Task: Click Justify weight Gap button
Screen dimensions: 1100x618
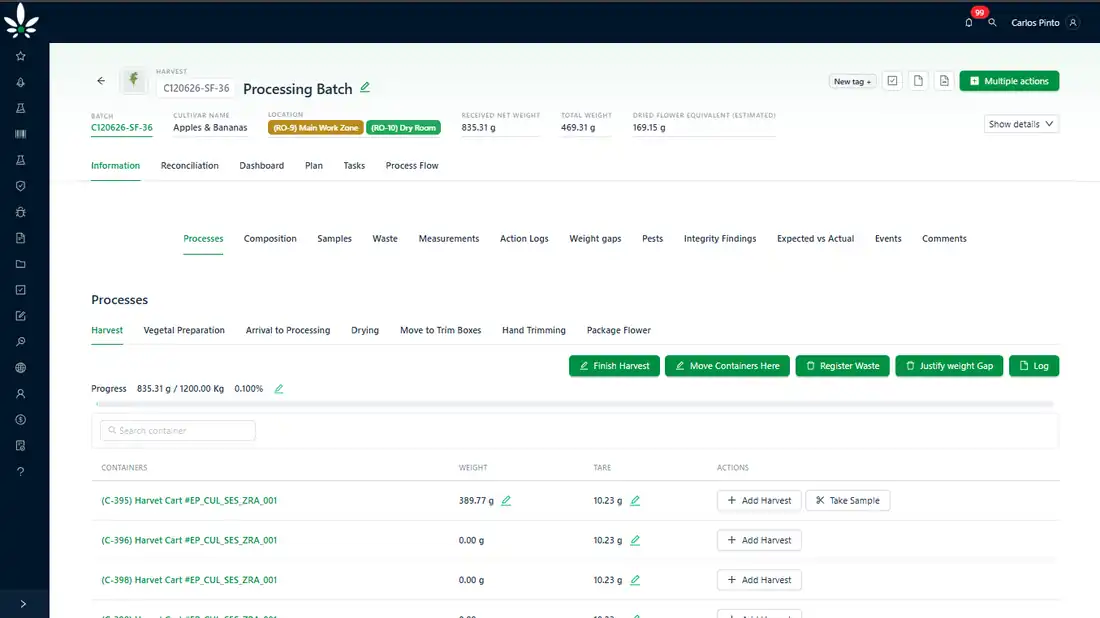Action: 949,366
